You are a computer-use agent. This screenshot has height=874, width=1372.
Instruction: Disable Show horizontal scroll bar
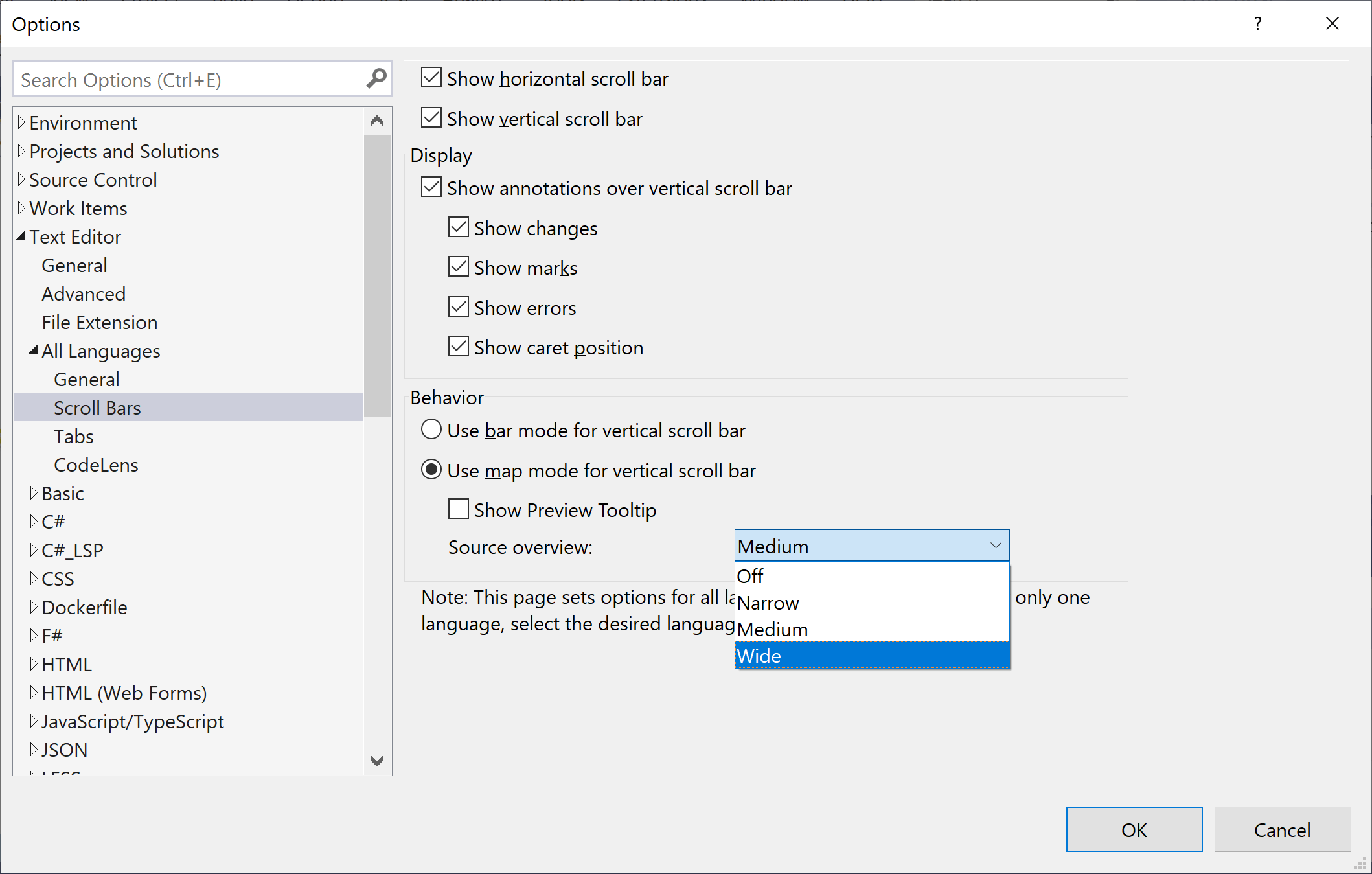click(431, 77)
